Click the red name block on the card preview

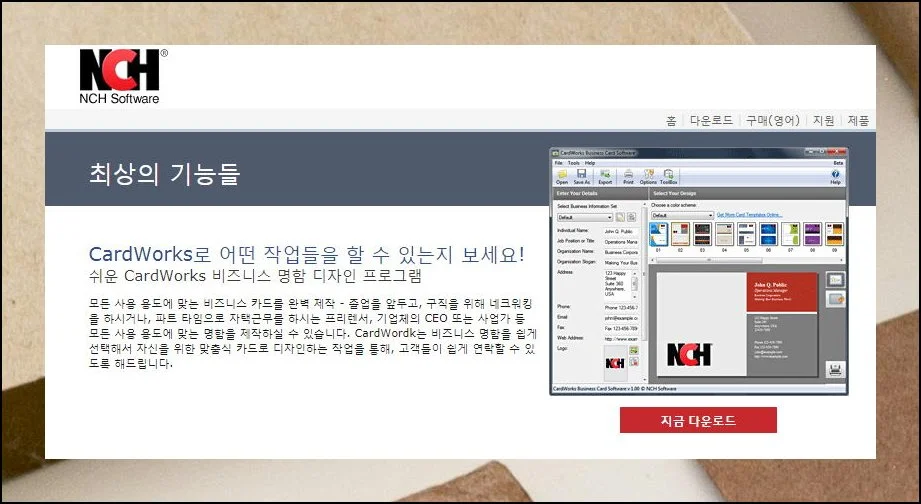782,291
